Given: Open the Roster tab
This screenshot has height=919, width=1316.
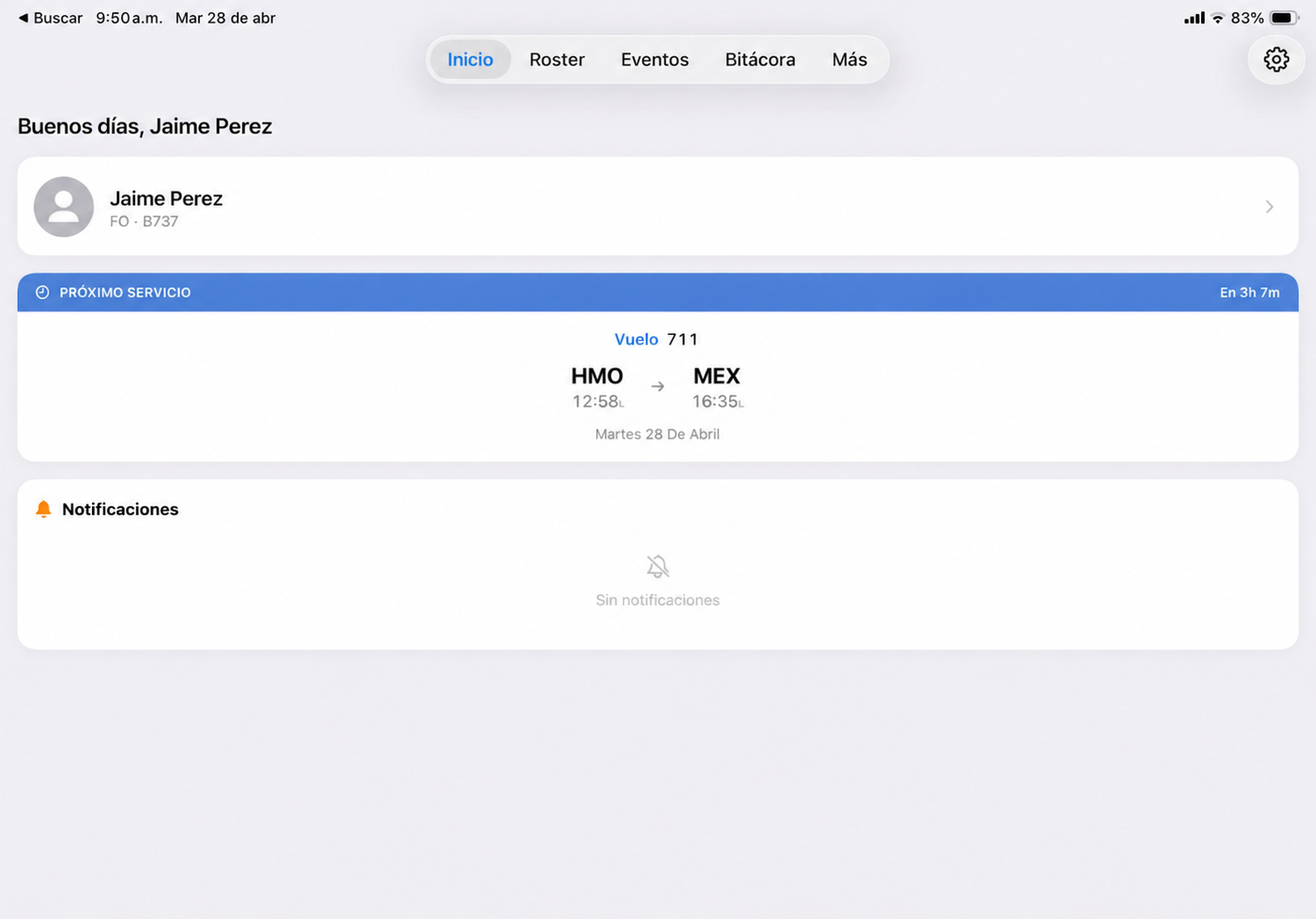Looking at the screenshot, I should (557, 60).
